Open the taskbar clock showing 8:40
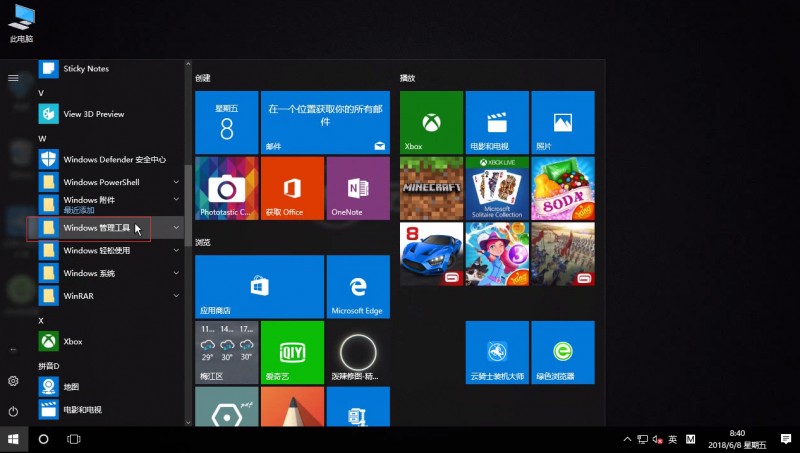The width and height of the screenshot is (800, 453). 737,439
